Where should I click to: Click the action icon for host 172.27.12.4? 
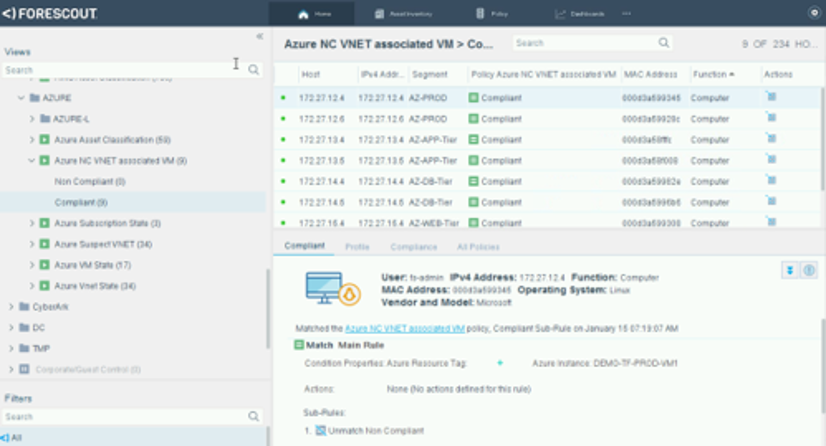[771, 97]
